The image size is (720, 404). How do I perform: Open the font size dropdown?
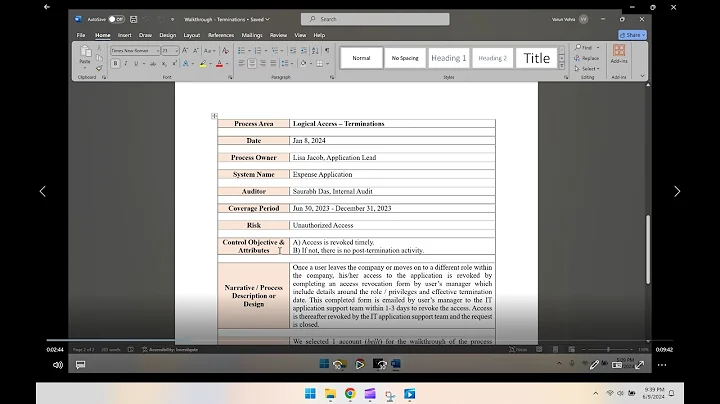click(x=176, y=50)
